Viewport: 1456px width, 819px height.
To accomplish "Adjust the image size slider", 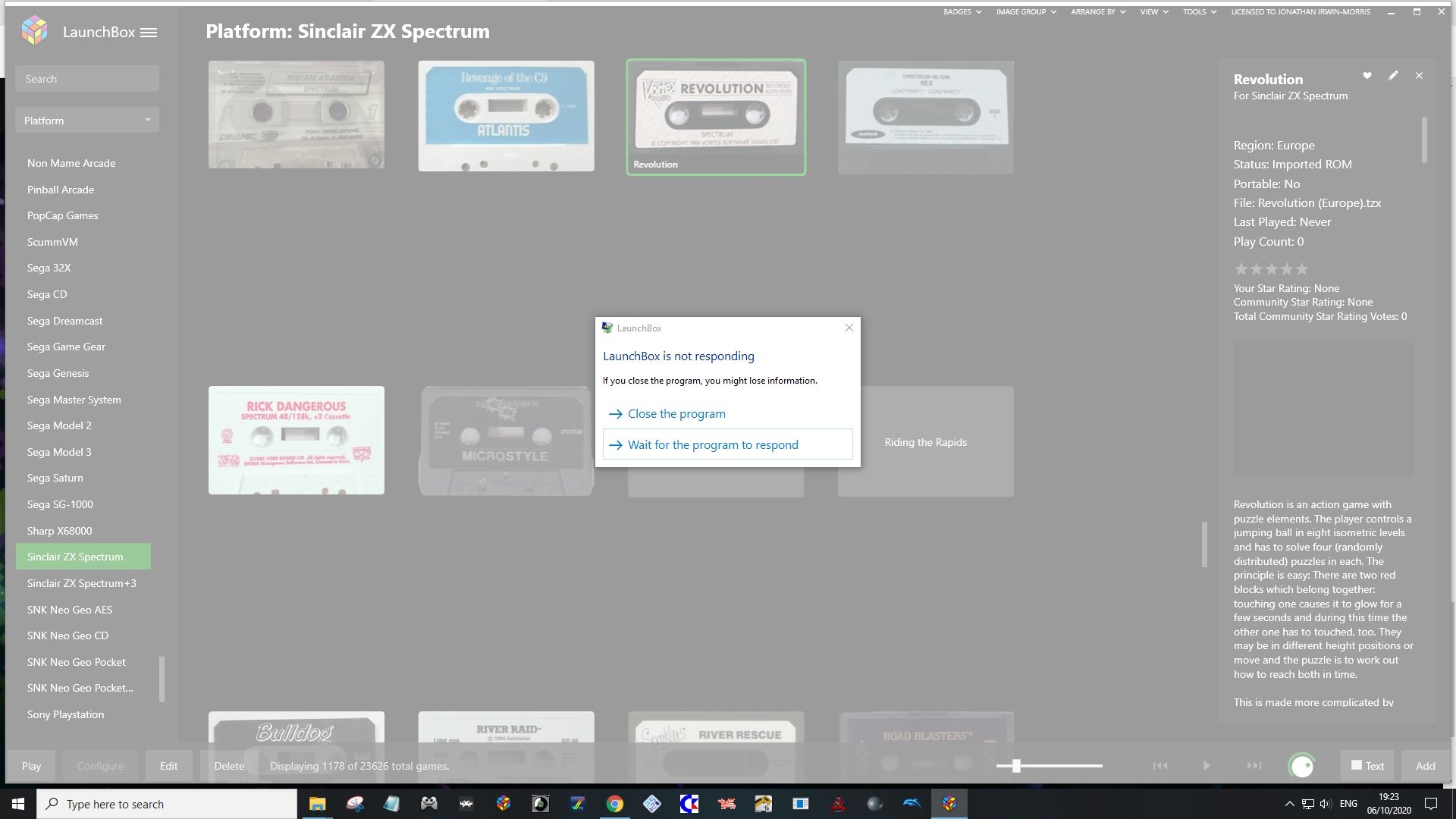I will [x=1049, y=766].
